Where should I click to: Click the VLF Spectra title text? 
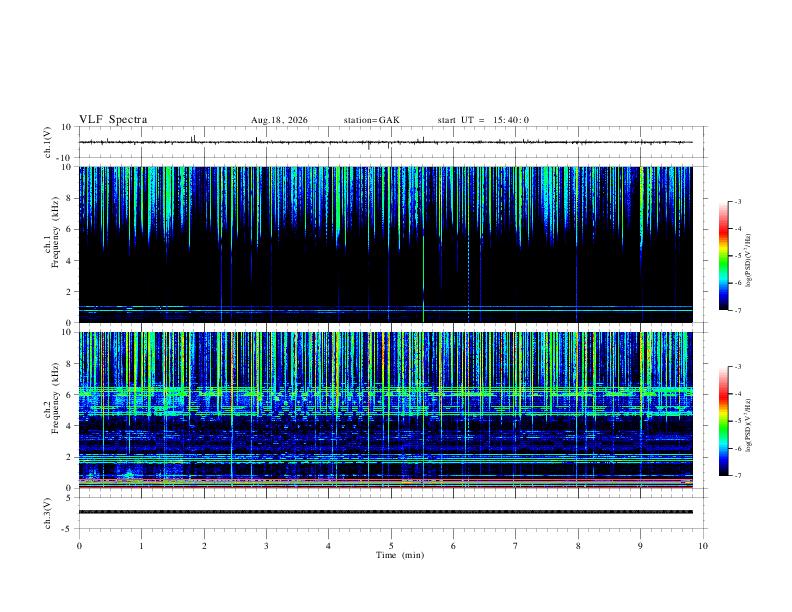pyautogui.click(x=113, y=120)
